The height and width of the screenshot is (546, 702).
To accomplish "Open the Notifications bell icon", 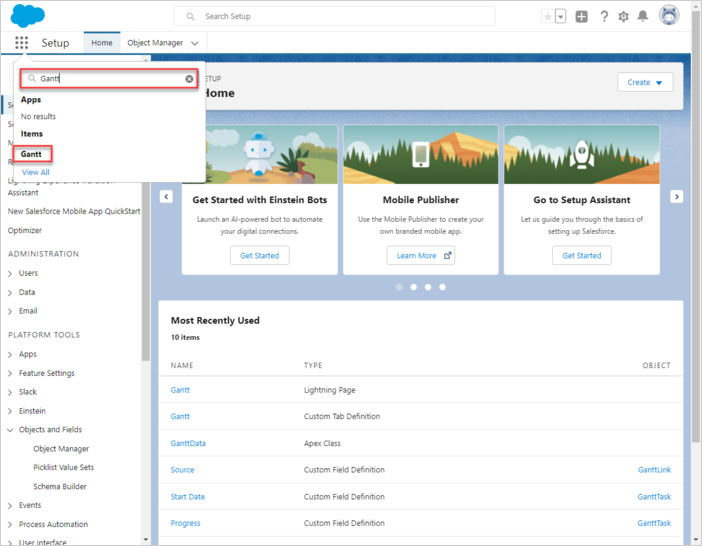I will (x=643, y=17).
